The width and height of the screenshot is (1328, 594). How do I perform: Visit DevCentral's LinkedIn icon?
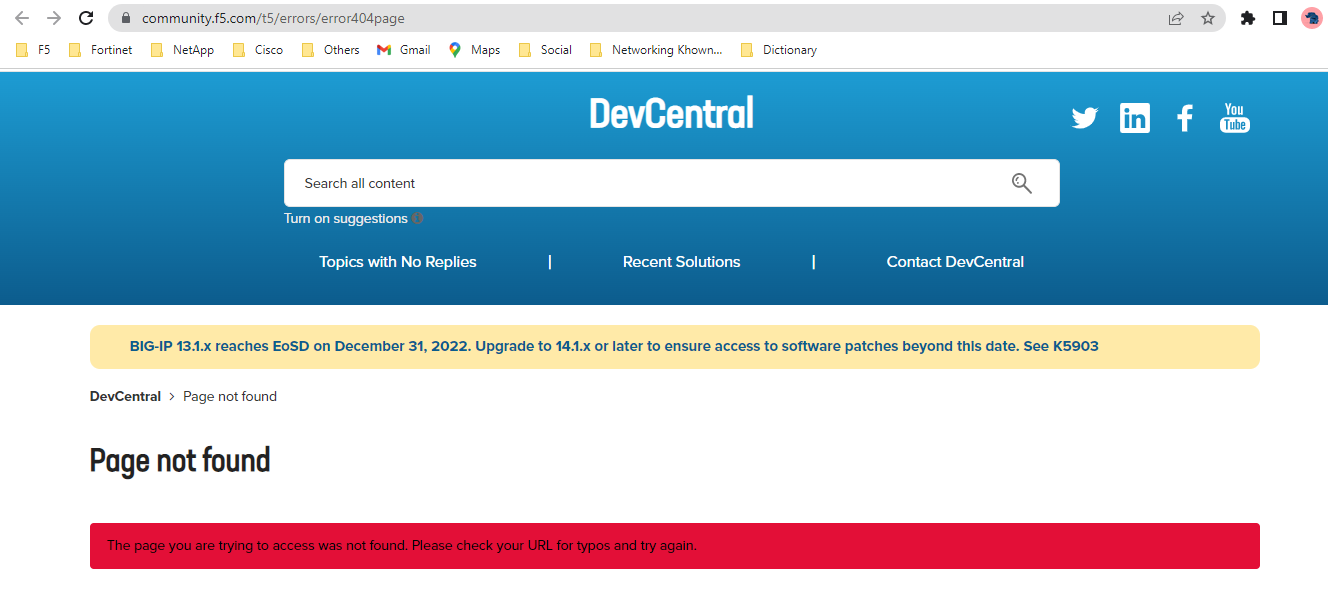tap(1135, 118)
